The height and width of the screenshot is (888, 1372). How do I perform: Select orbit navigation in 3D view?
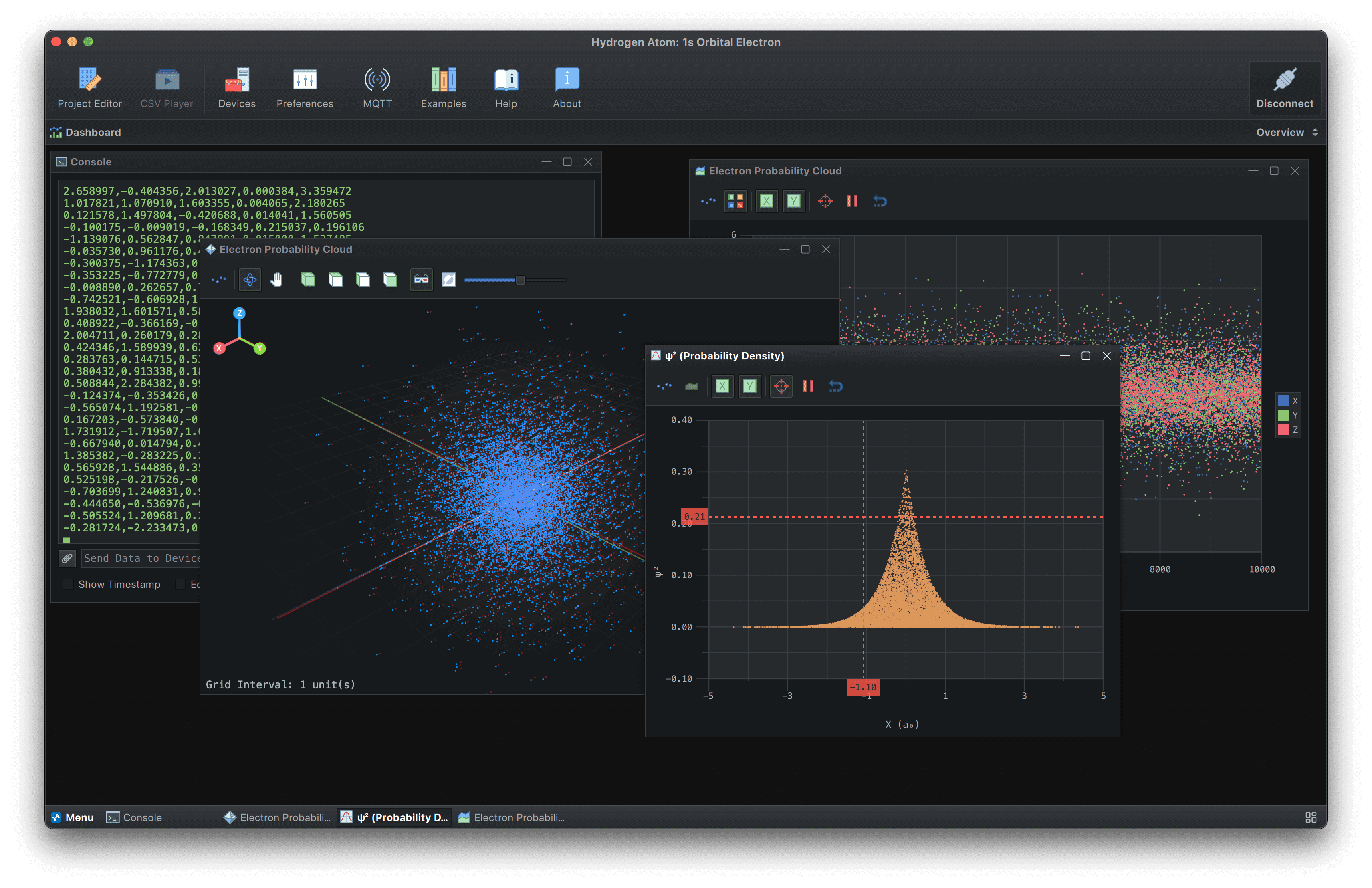tap(250, 280)
